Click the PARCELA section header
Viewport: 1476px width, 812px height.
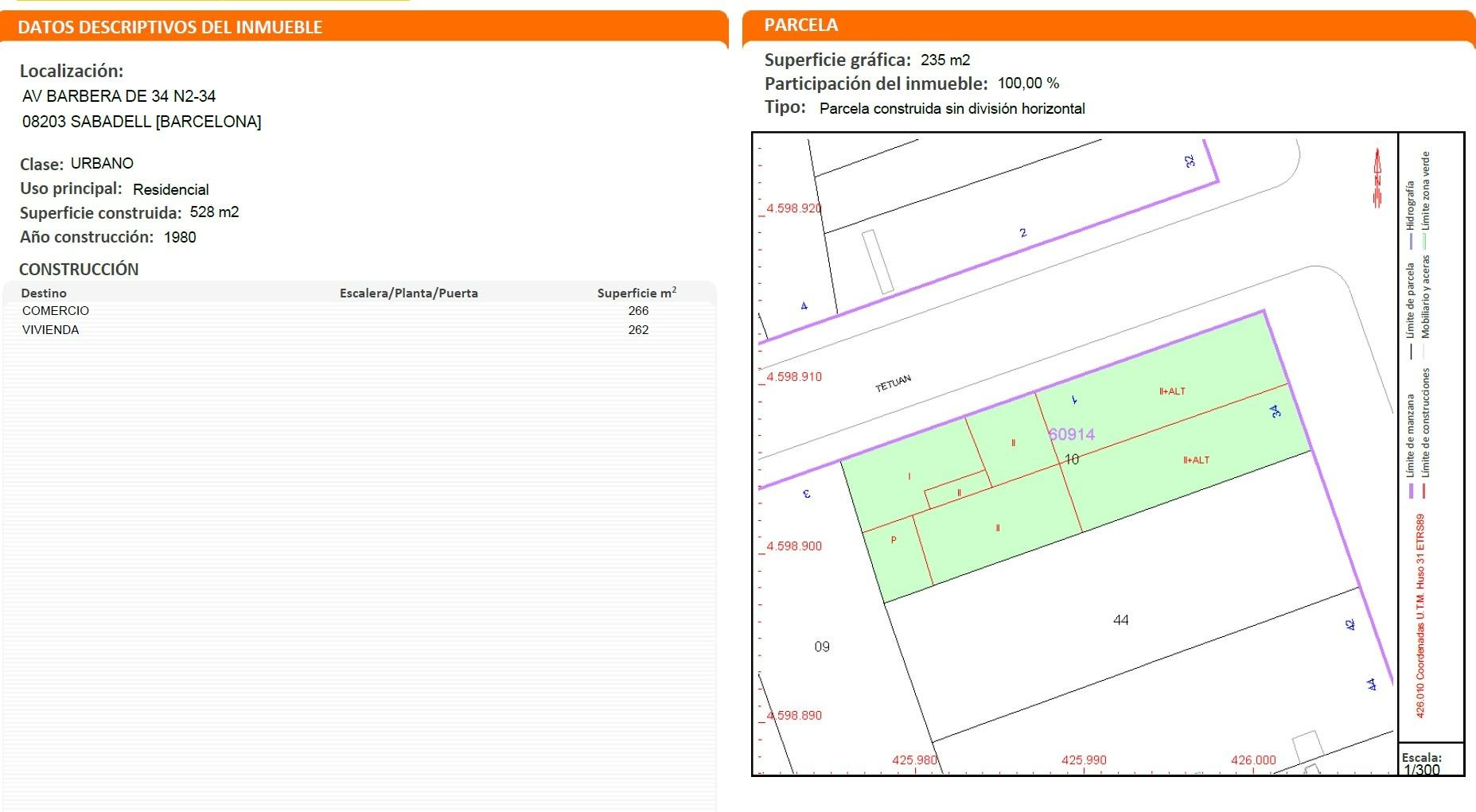point(801,25)
